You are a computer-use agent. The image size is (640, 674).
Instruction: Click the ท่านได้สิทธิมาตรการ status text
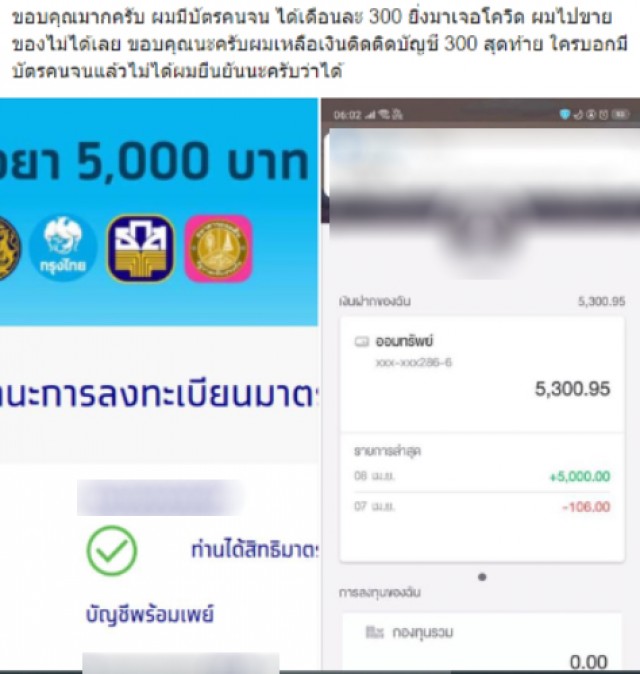tap(254, 550)
